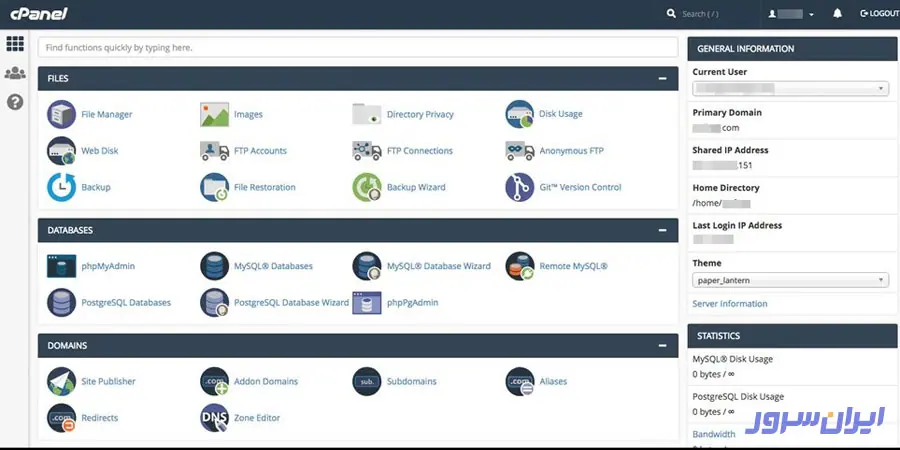900x450 pixels.
Task: Open User Manager people icon in sidebar
Action: [x=15, y=73]
